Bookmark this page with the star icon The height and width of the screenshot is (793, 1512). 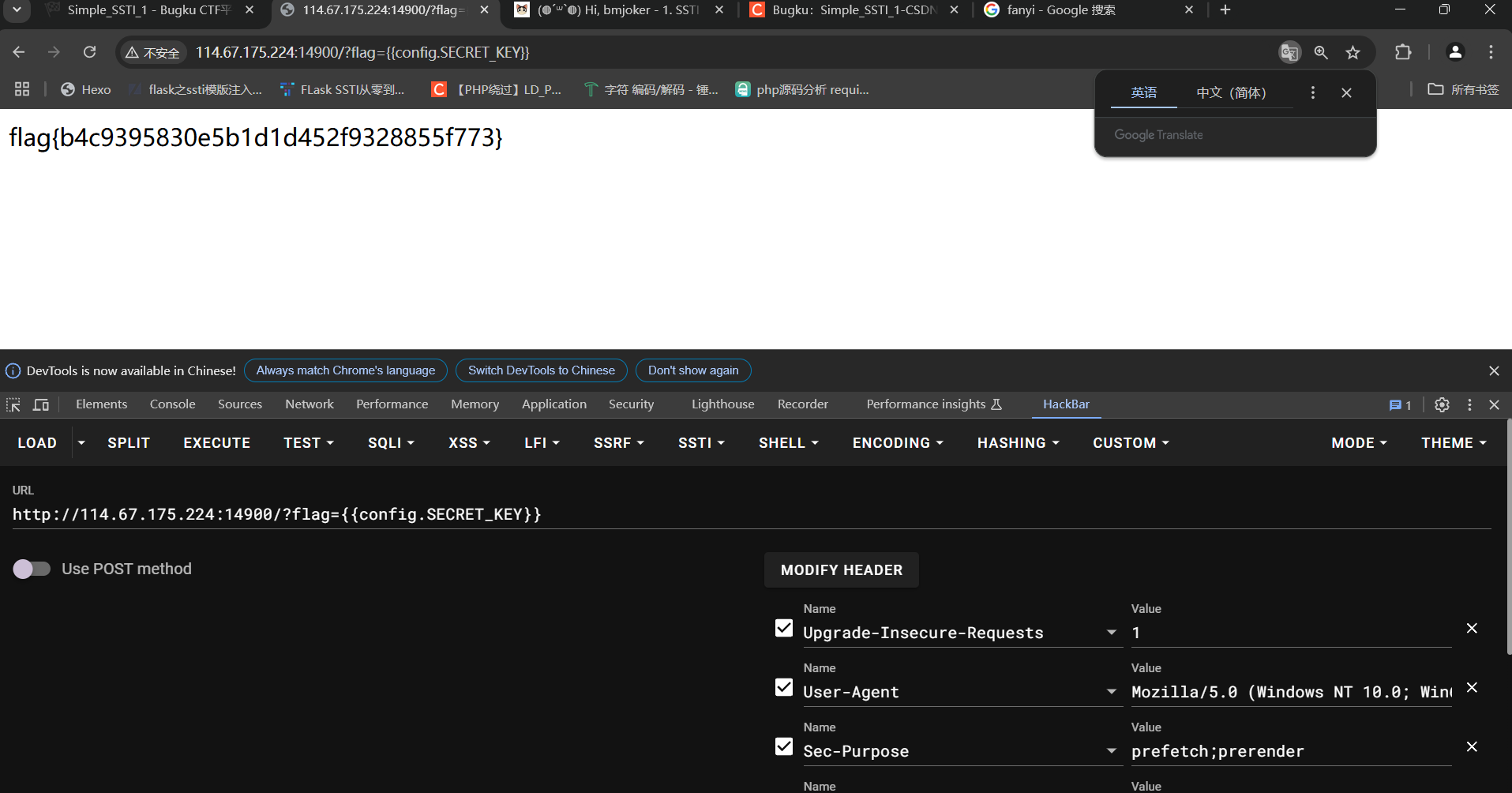point(1353,52)
